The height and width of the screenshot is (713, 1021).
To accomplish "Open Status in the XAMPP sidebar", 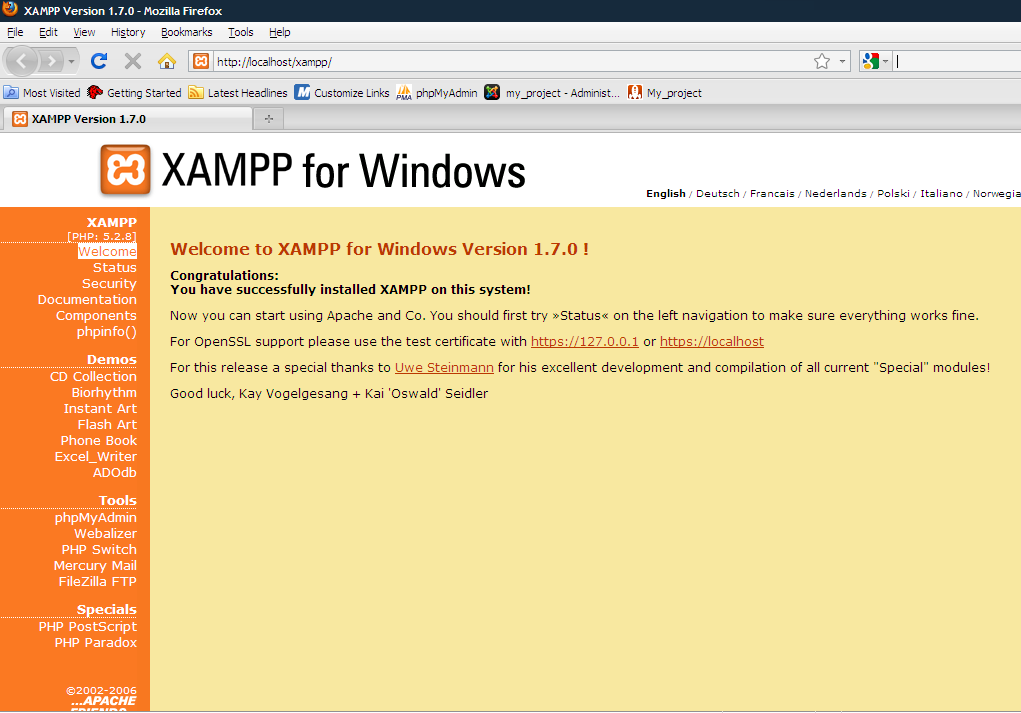I will [115, 268].
